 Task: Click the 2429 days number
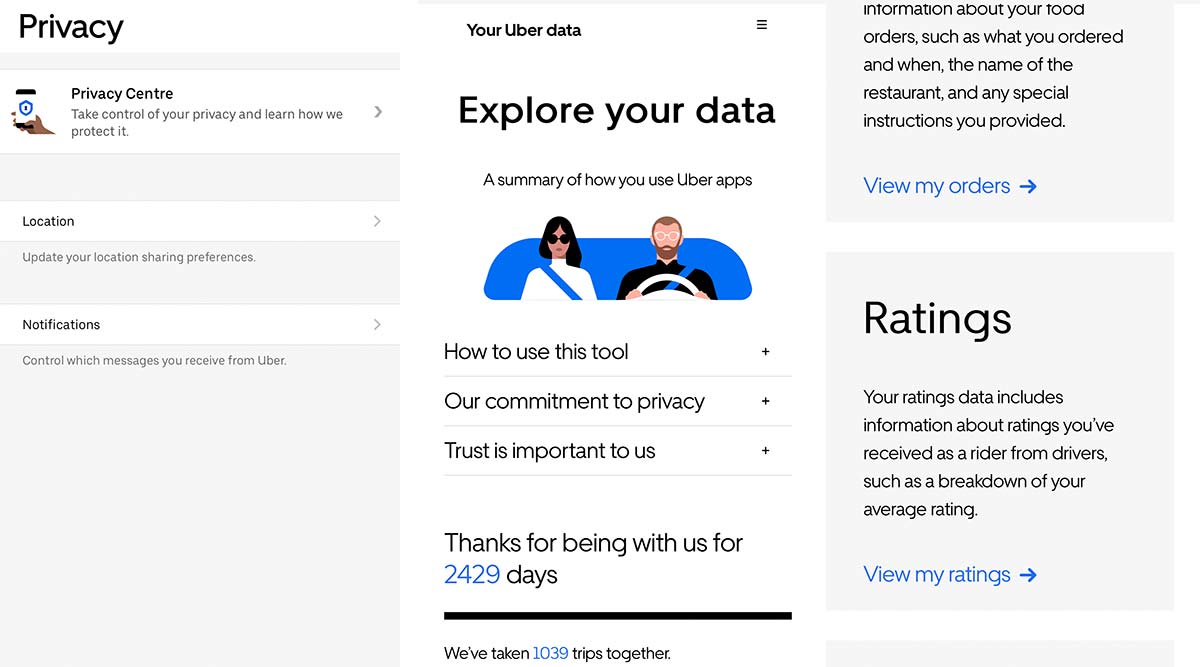tap(472, 575)
